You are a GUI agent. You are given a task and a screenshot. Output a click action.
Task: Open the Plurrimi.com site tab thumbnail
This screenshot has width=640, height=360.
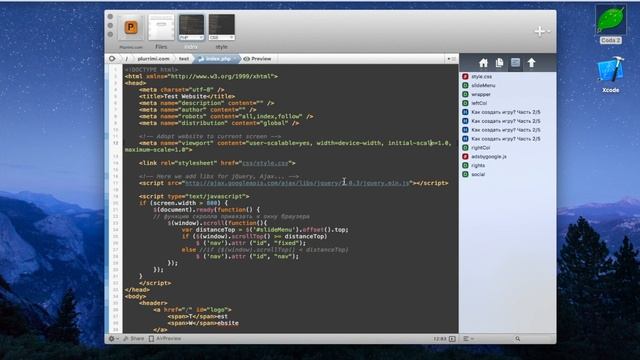click(131, 28)
